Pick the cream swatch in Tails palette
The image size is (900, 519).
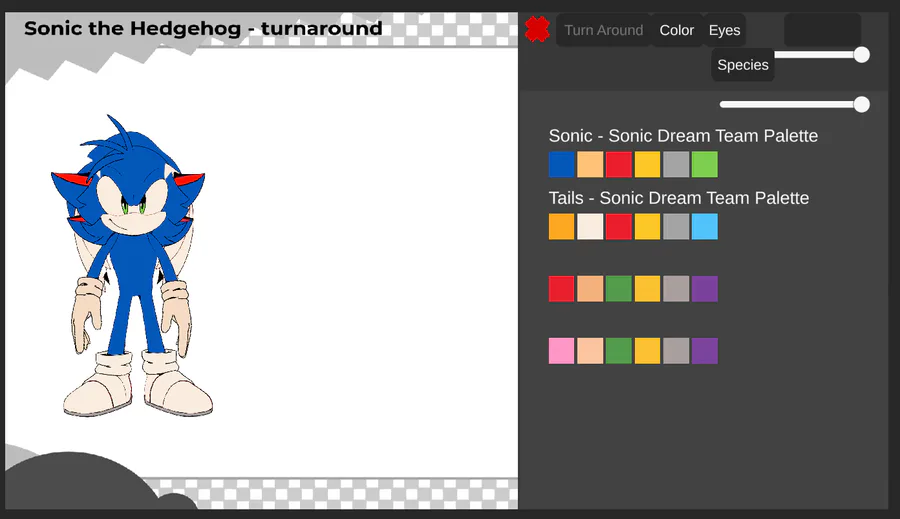coord(590,226)
